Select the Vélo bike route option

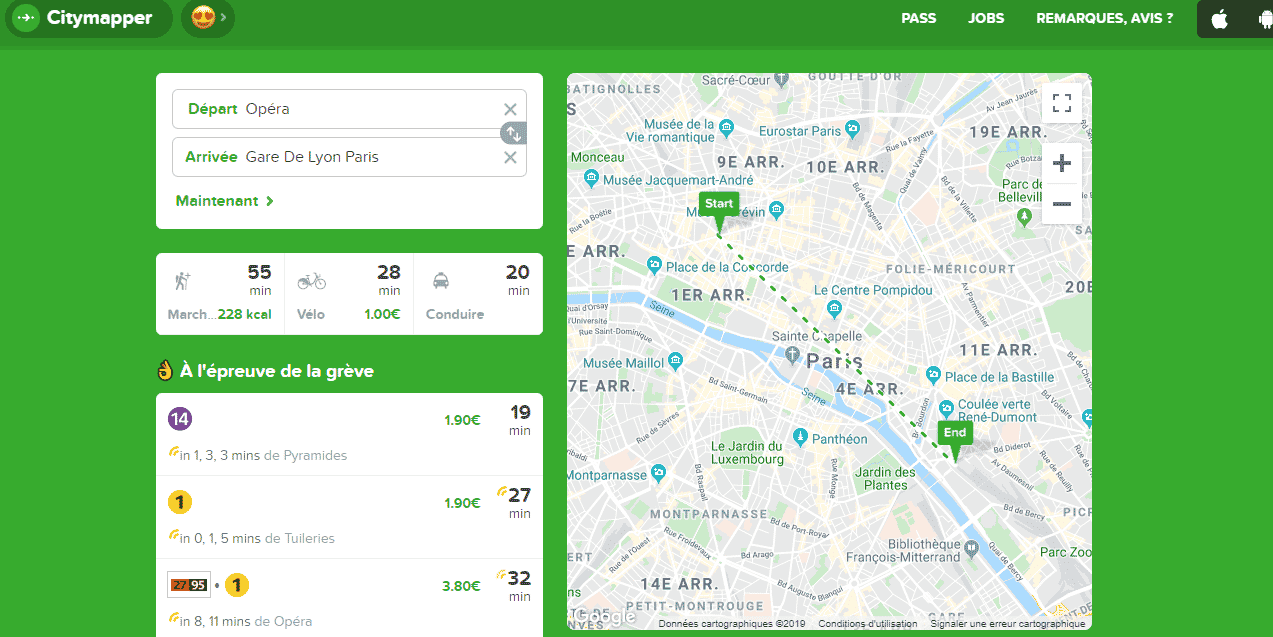pos(348,294)
